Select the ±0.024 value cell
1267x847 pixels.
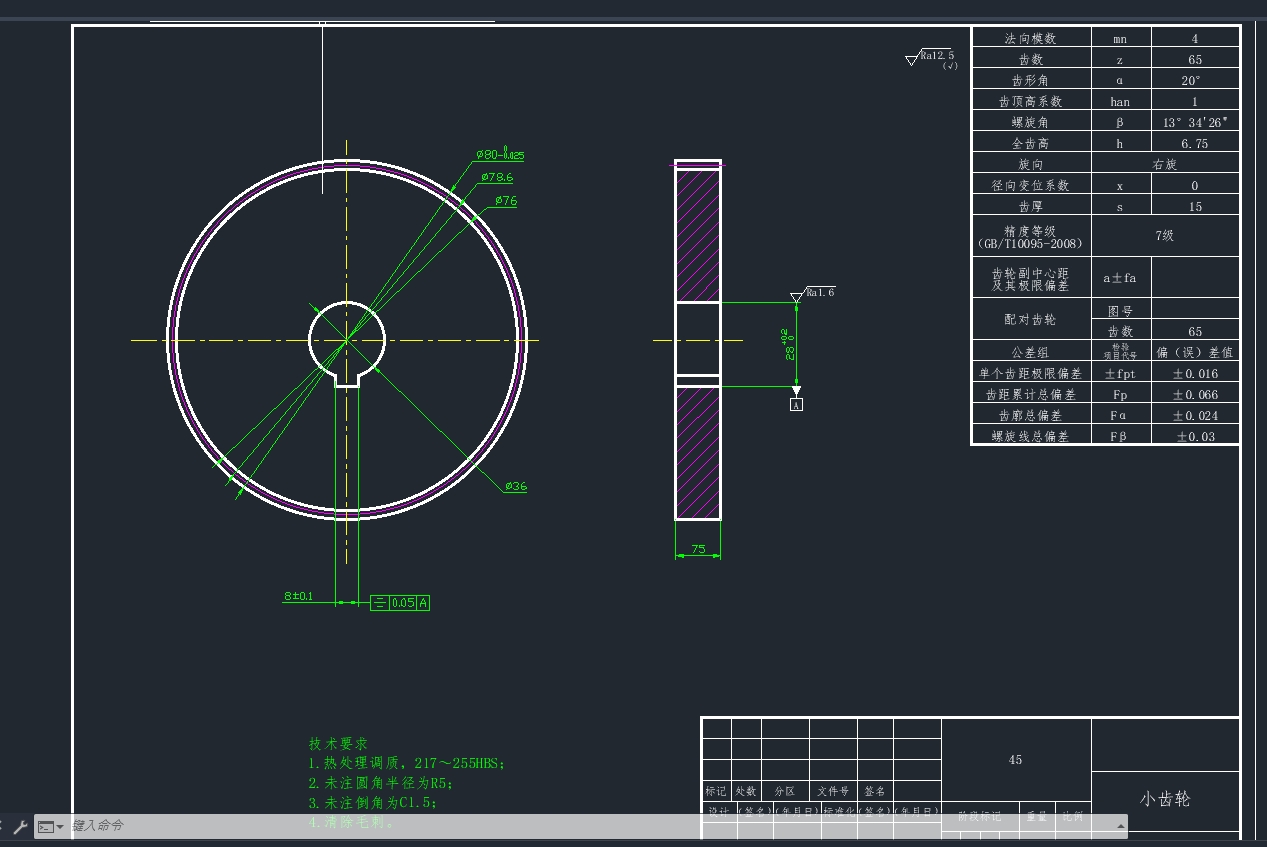pyautogui.click(x=1195, y=415)
